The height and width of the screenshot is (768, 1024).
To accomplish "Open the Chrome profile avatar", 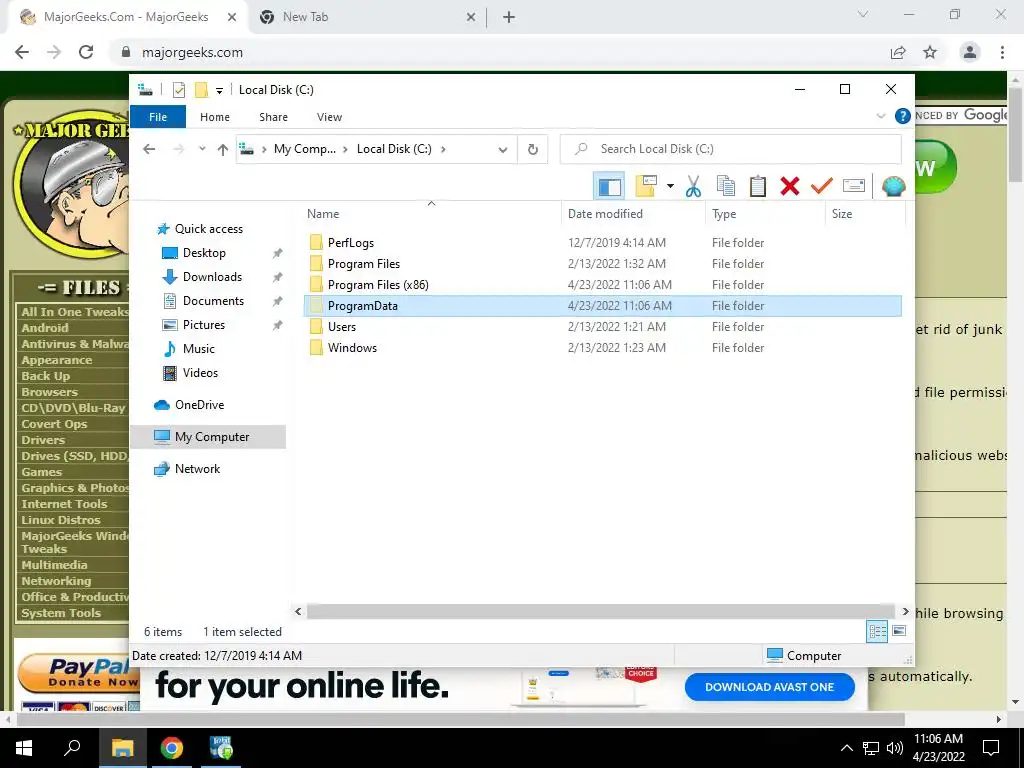I will click(x=970, y=52).
